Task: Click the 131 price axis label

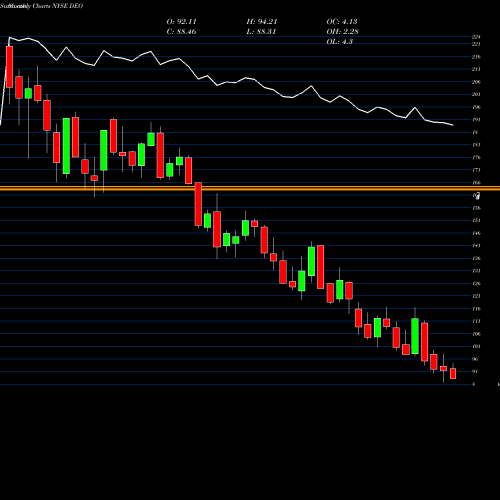Action: [x=476, y=271]
